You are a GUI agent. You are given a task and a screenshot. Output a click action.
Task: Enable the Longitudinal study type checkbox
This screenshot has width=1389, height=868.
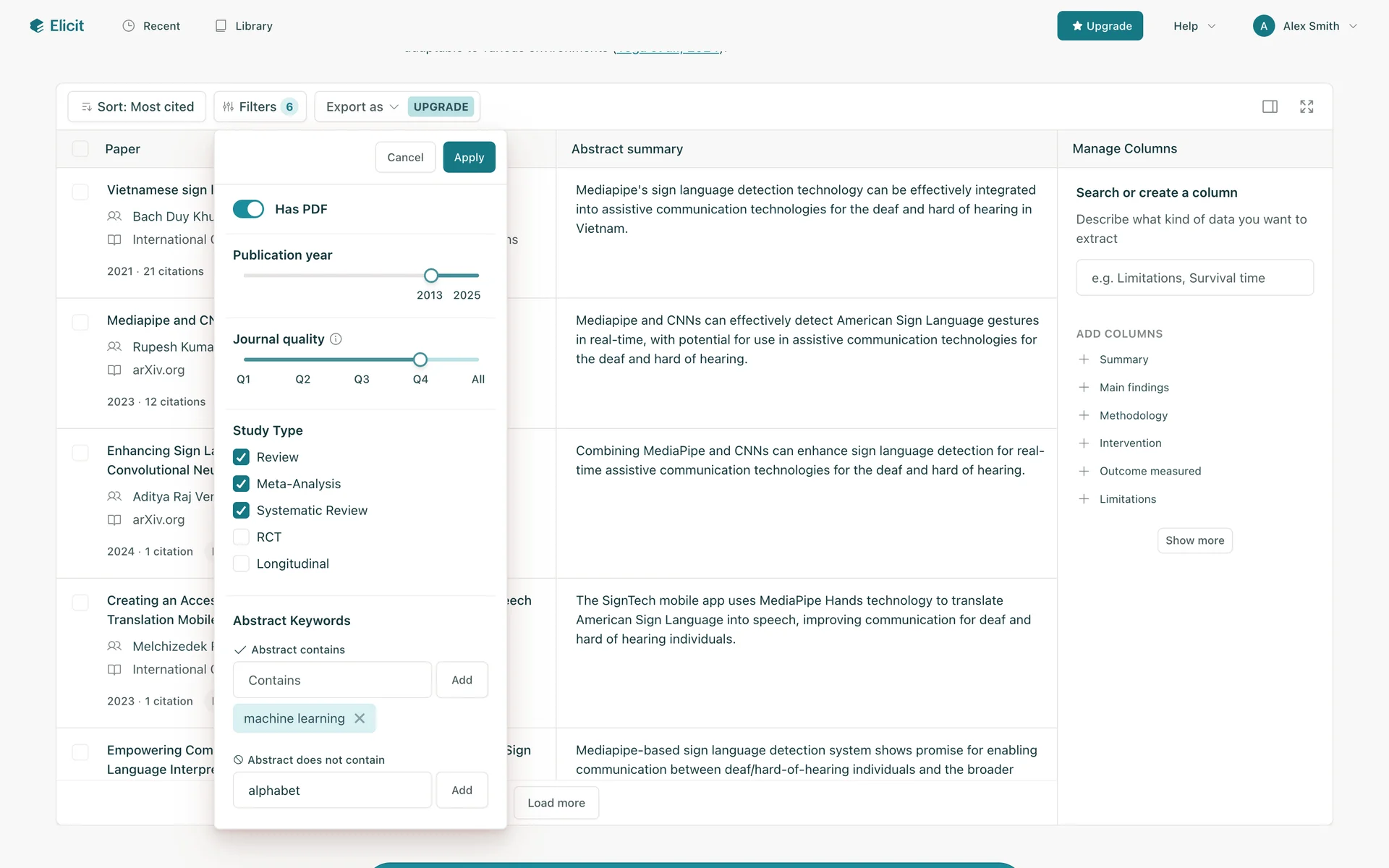pyautogui.click(x=242, y=563)
